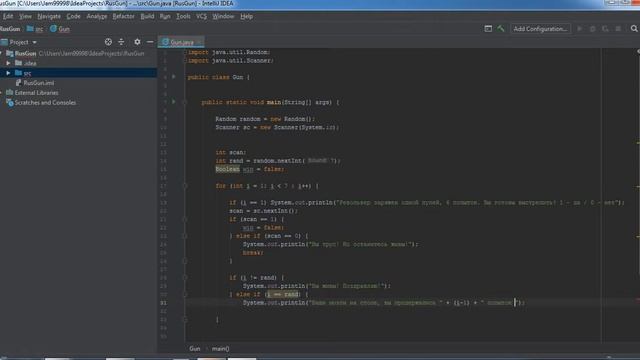Click the Gun class icon in the breadcrumb bar

click(x=53, y=29)
